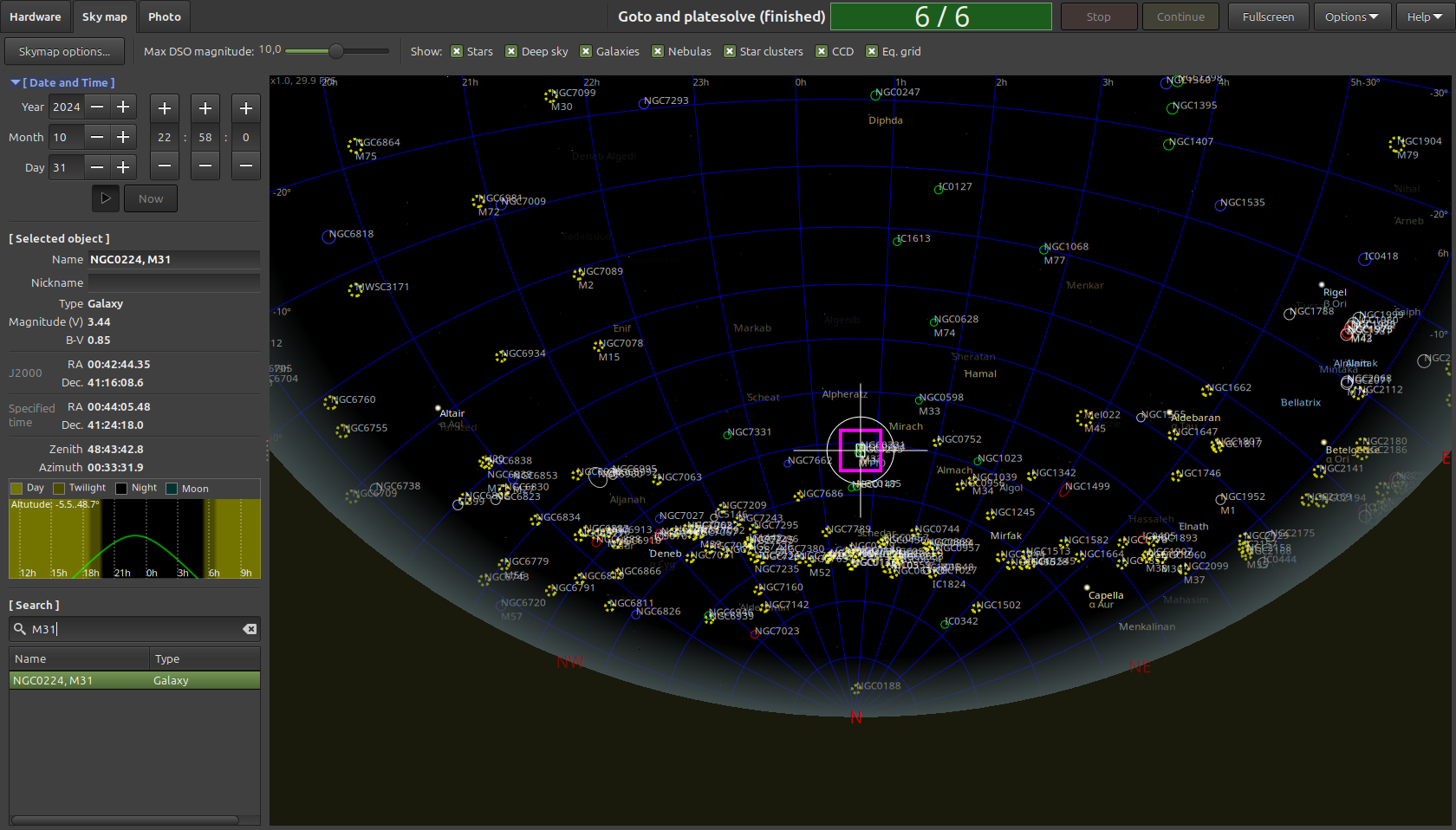Image resolution: width=1456 pixels, height=830 pixels.
Task: Increase the Day value with plus
Action: tap(123, 167)
